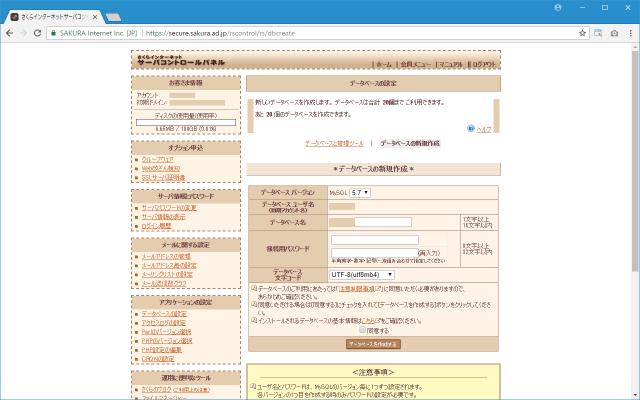Image resolution: width=640 pixels, height=400 pixels.
Task: Bookmark this page with the star icon
Action: click(582, 33)
